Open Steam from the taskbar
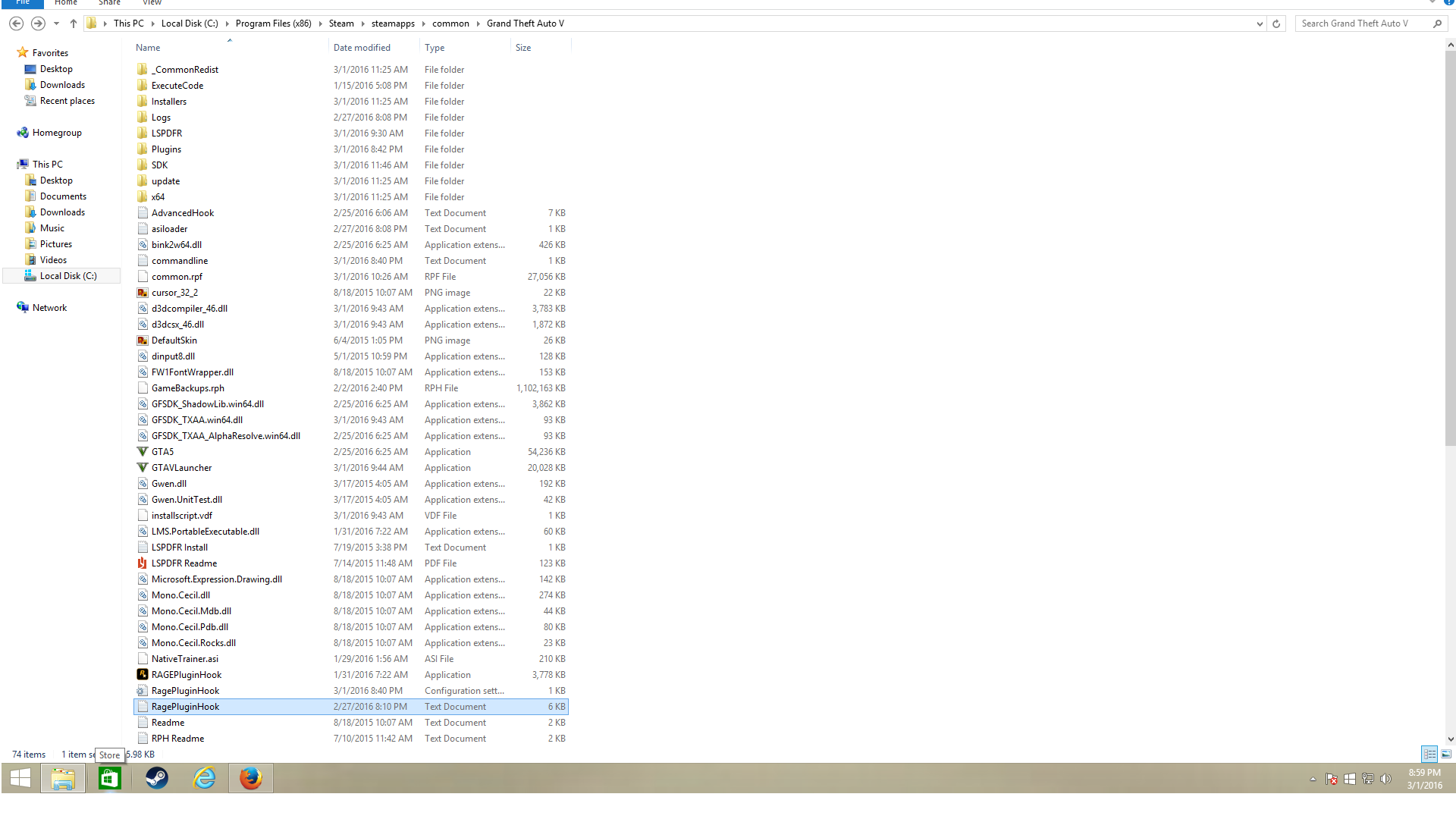The image size is (1456, 819). click(x=157, y=778)
